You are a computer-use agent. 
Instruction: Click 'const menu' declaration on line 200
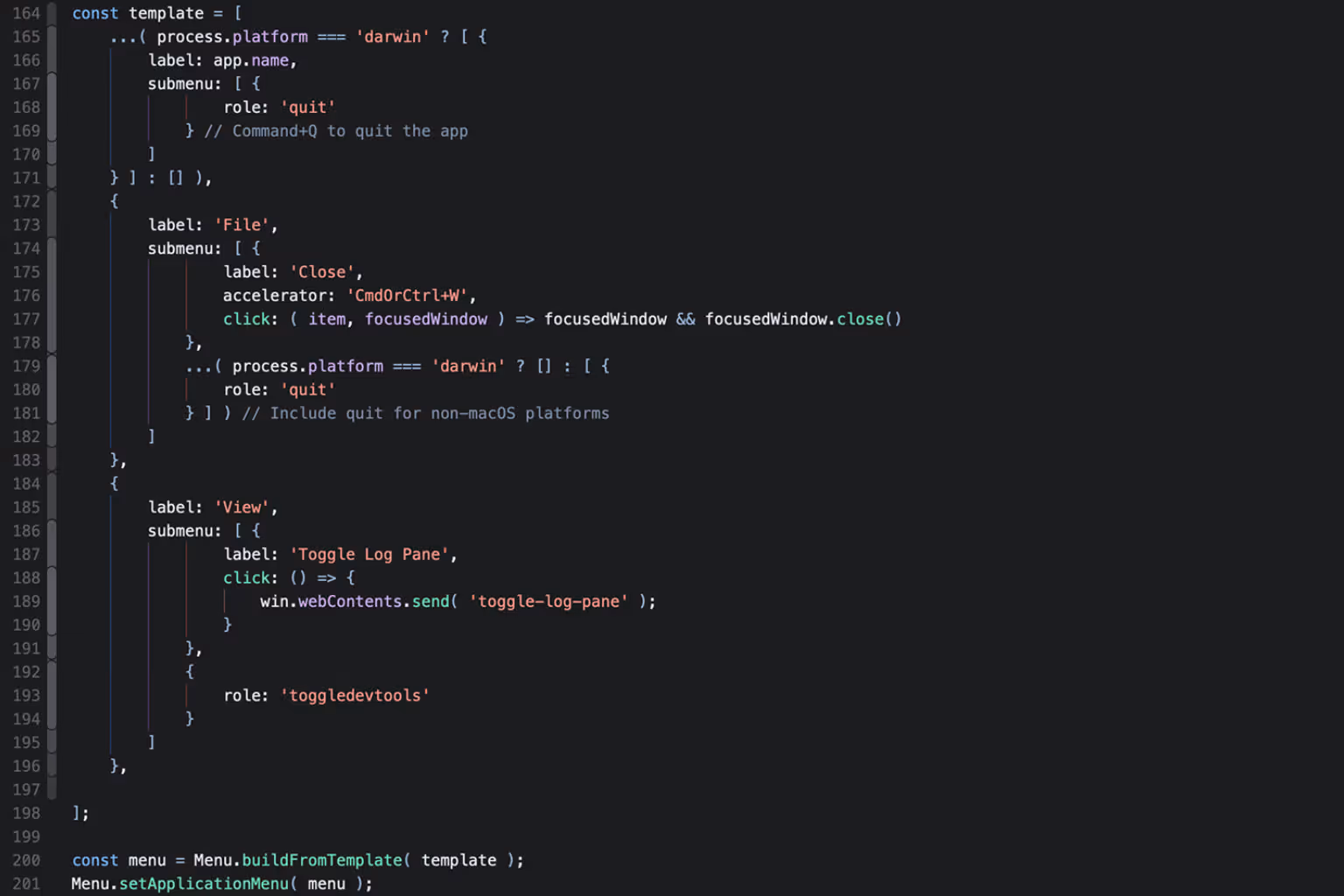(119, 860)
